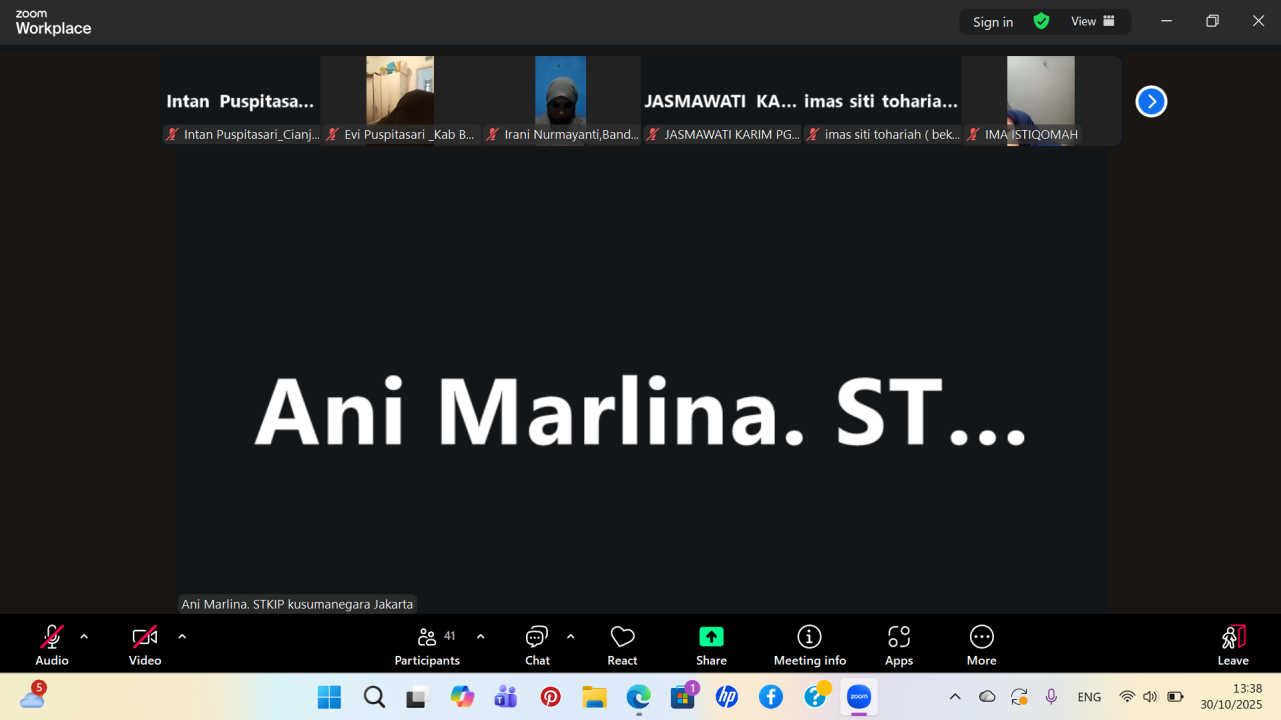Open the Chat panel

pyautogui.click(x=537, y=645)
